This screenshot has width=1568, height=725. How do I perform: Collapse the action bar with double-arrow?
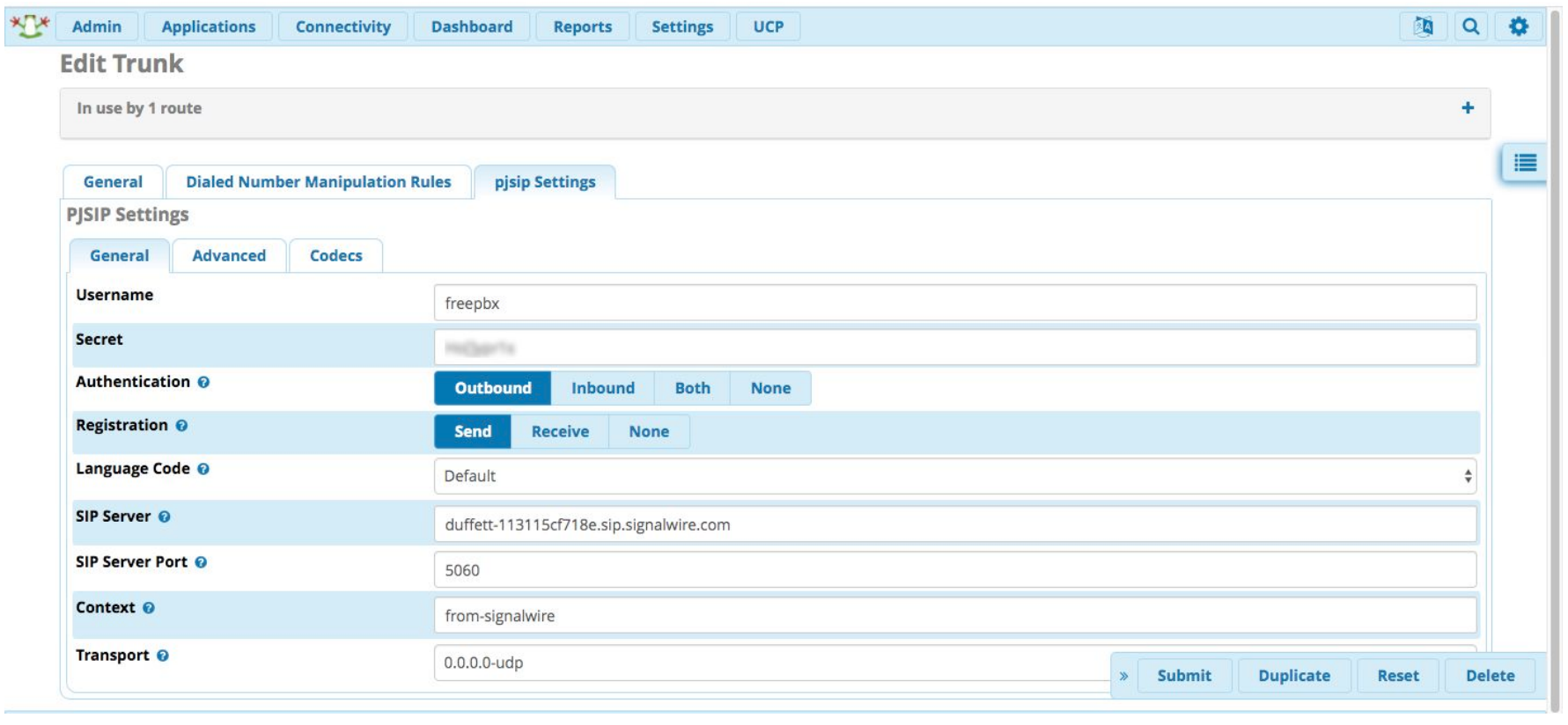[x=1123, y=676]
